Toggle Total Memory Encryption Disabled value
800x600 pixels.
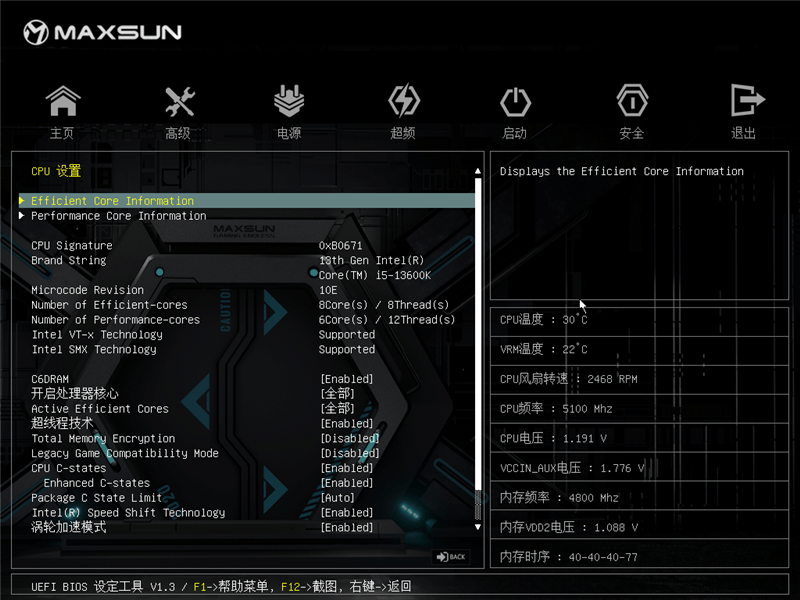[350, 438]
